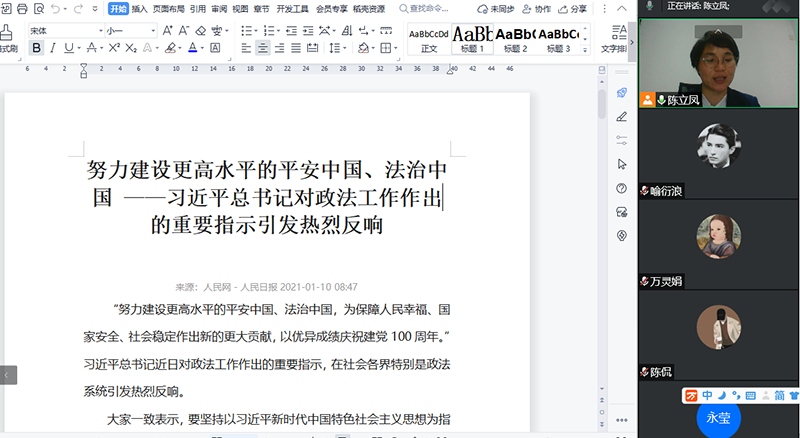This screenshot has height=438, width=800.
Task: Click the format painter brush icon
Action: click(7, 32)
